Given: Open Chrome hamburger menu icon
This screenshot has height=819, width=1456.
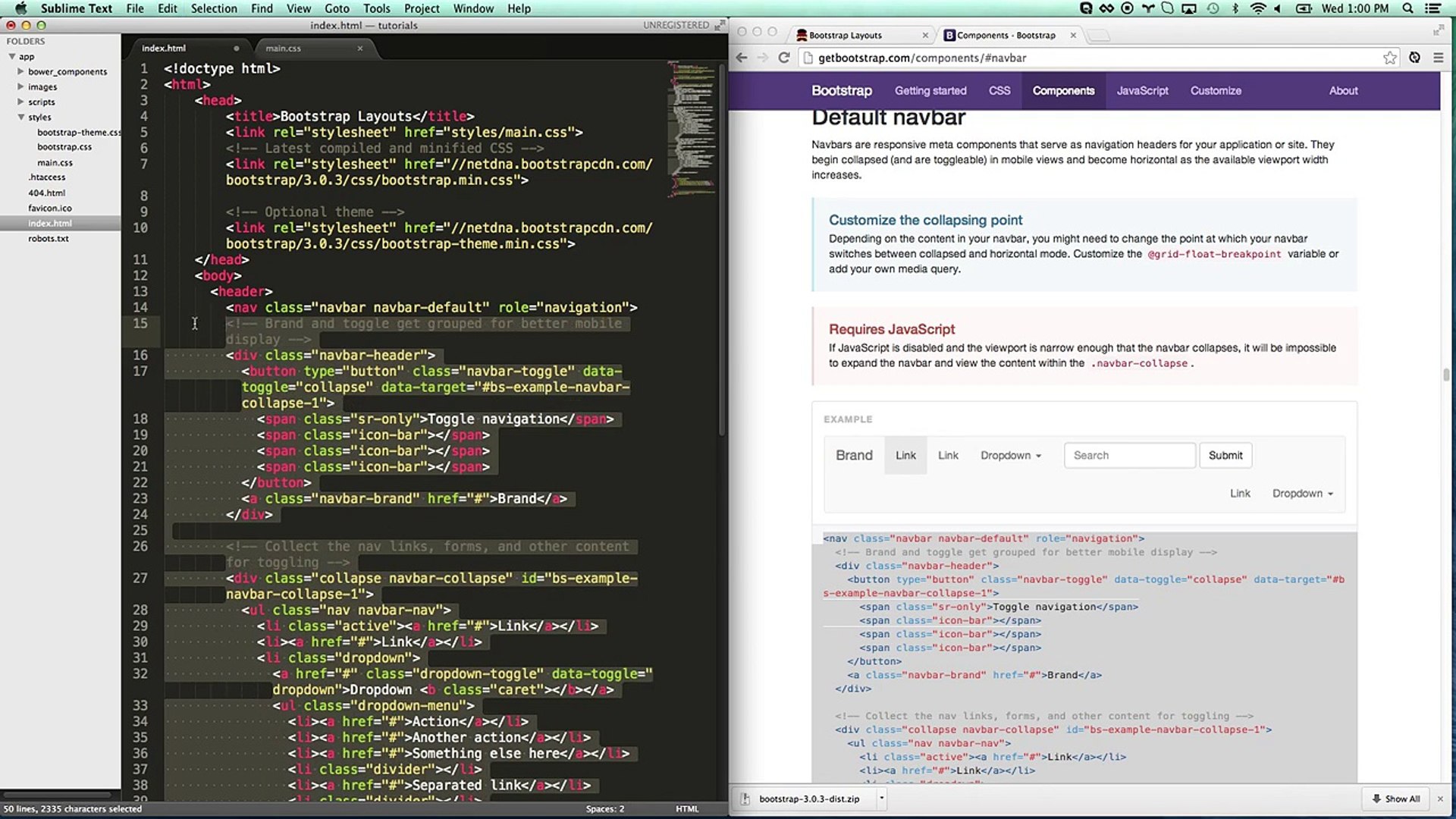Looking at the screenshot, I should pos(1438,58).
